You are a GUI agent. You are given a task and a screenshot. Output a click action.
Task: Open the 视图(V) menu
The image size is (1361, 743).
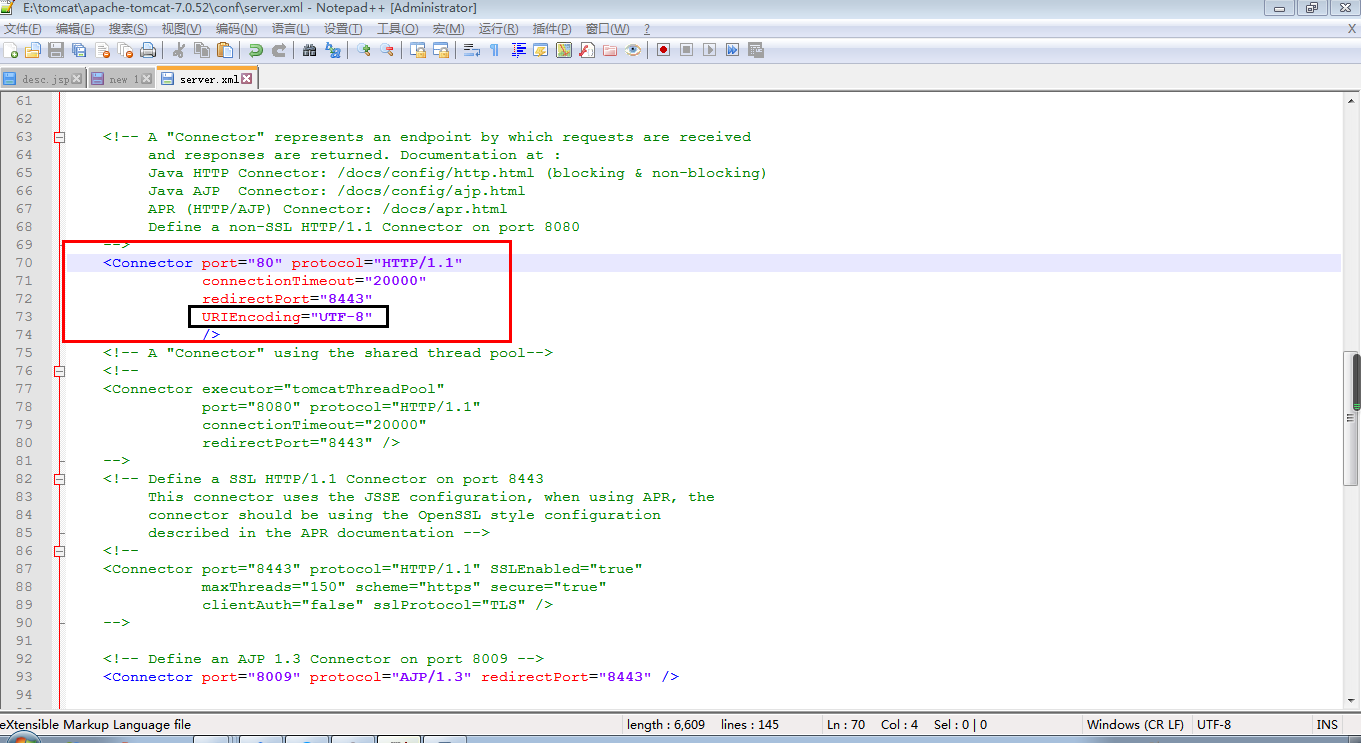pos(181,29)
